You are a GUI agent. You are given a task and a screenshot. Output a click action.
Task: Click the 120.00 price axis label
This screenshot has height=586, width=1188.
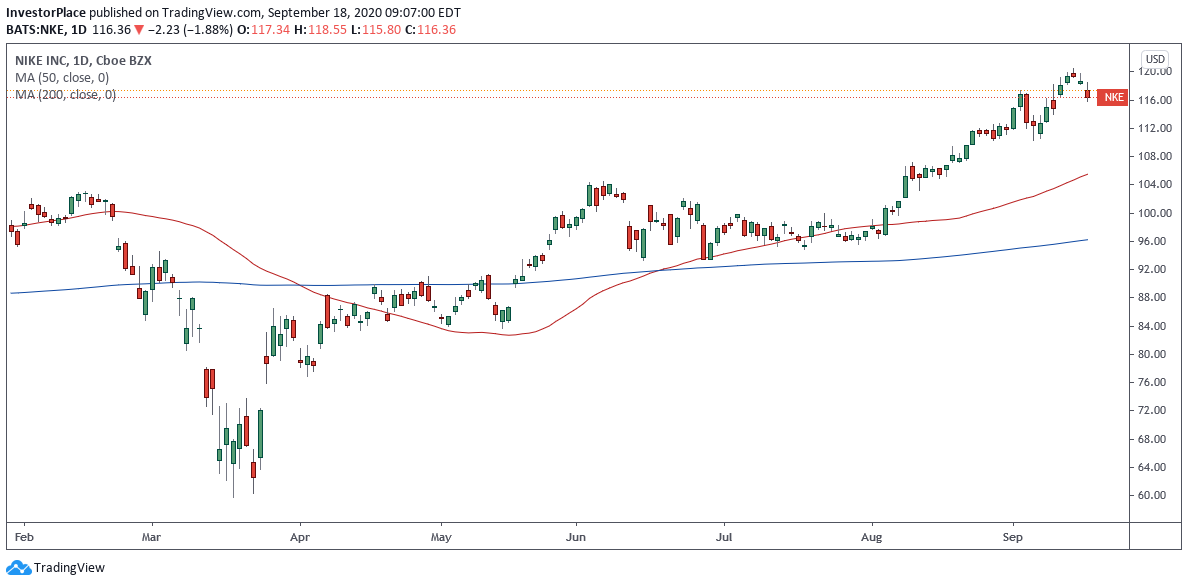point(1157,71)
